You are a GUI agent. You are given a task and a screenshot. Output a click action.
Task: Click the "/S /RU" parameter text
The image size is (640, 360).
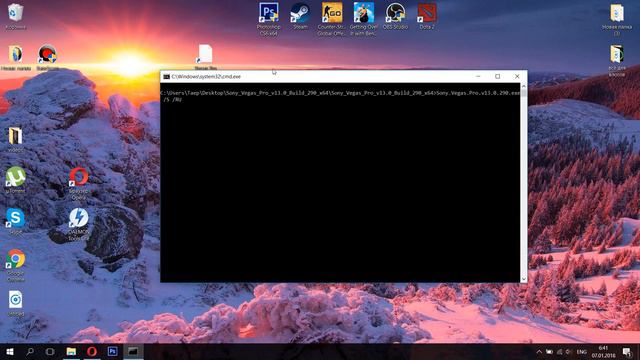173,100
